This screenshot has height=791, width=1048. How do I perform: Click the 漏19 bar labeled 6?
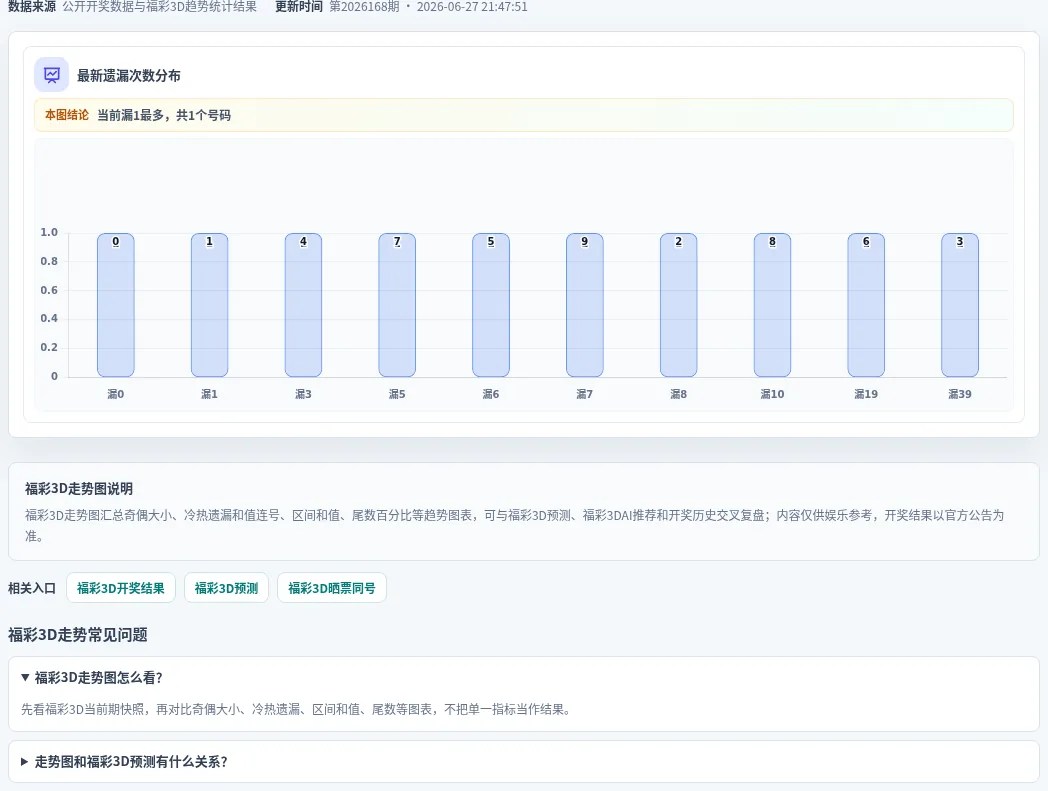point(866,305)
